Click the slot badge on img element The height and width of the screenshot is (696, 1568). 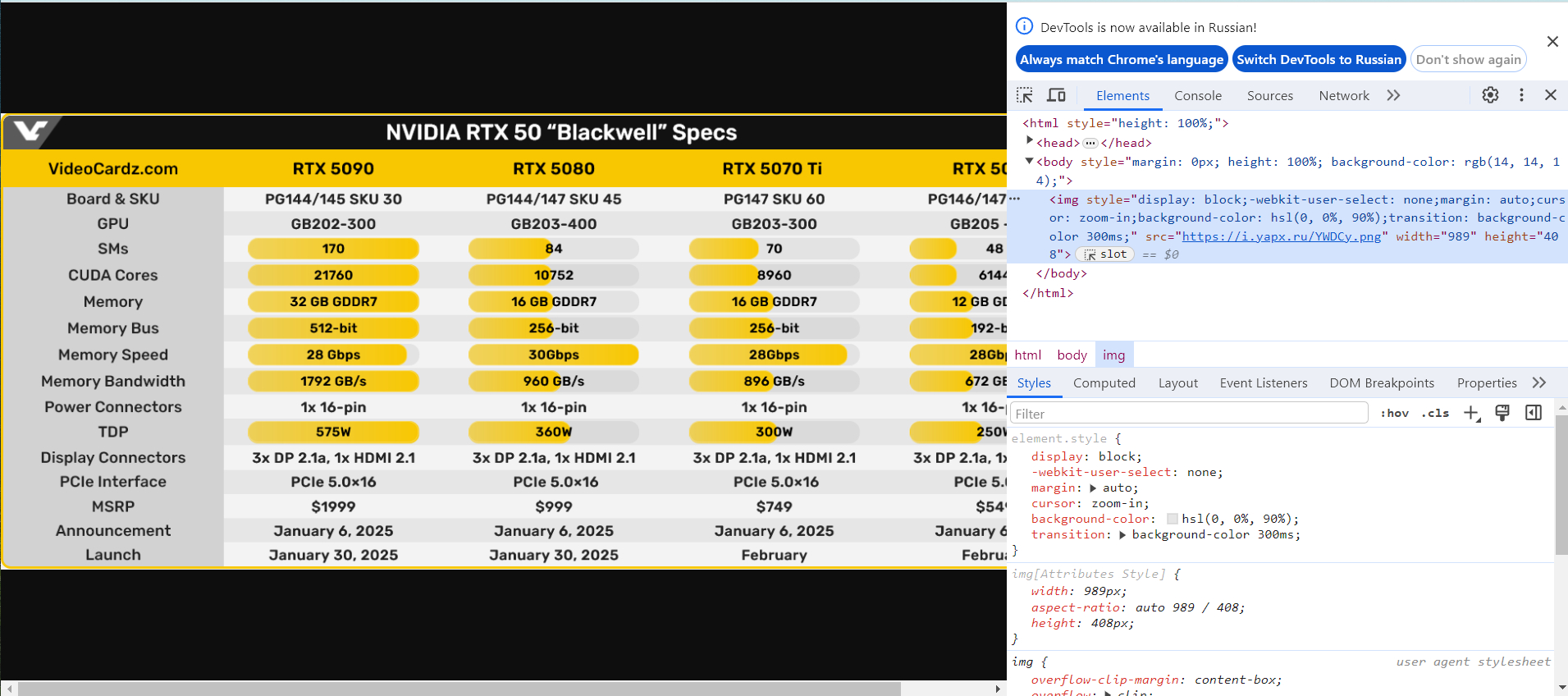pyautogui.click(x=1105, y=254)
